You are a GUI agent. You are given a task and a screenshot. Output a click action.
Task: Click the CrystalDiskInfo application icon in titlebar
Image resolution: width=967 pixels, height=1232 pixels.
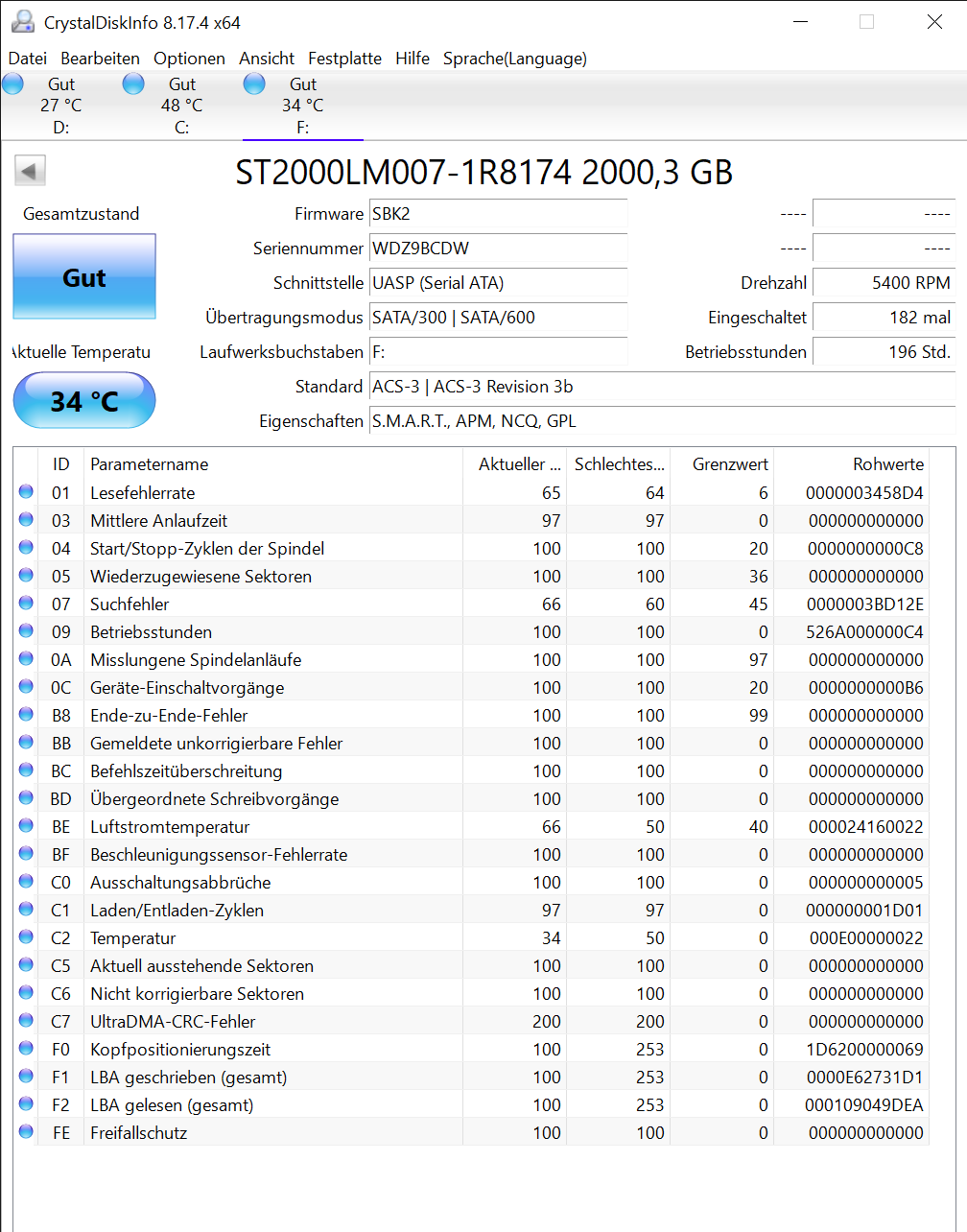click(x=22, y=21)
